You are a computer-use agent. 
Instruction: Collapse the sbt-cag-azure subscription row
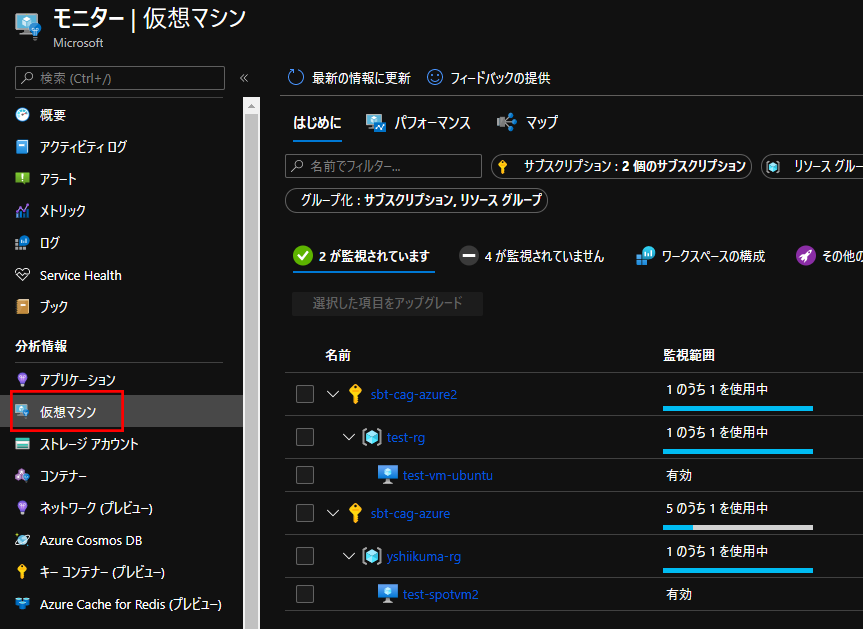(332, 513)
